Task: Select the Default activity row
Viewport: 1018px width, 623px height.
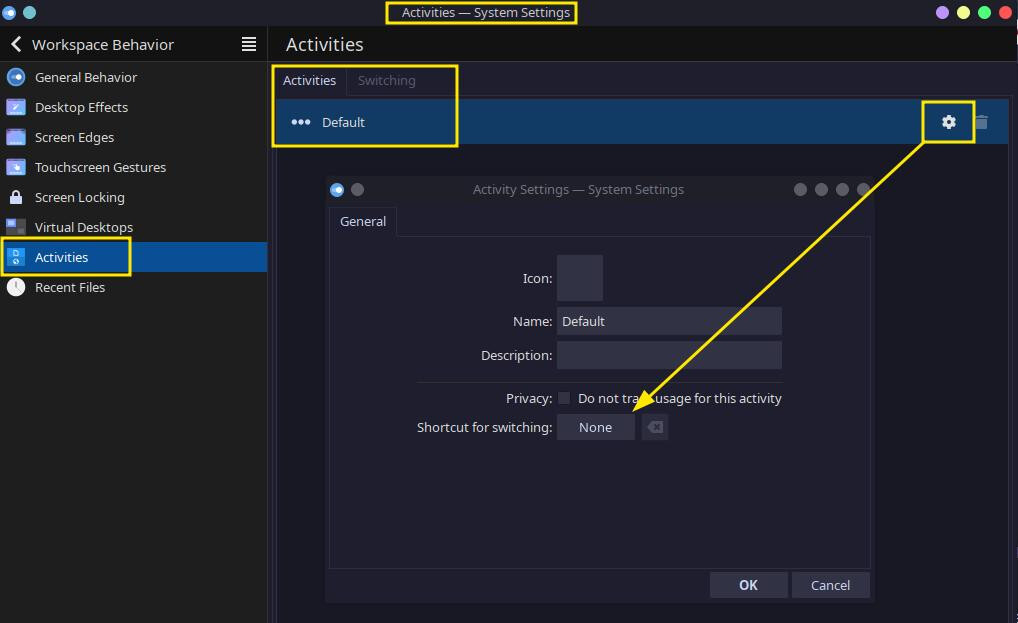Action: click(641, 121)
